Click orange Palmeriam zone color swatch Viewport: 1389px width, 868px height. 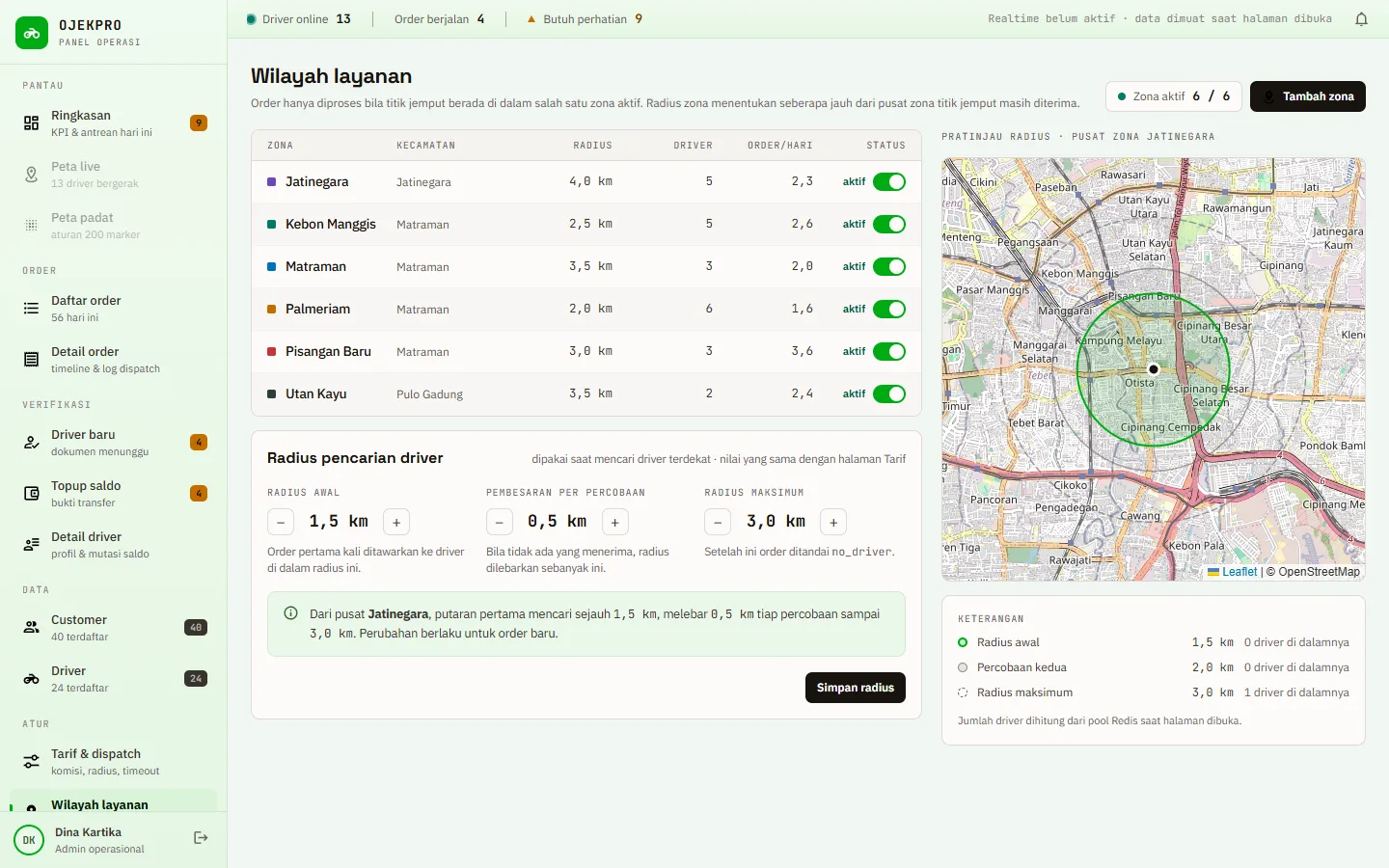point(271,310)
